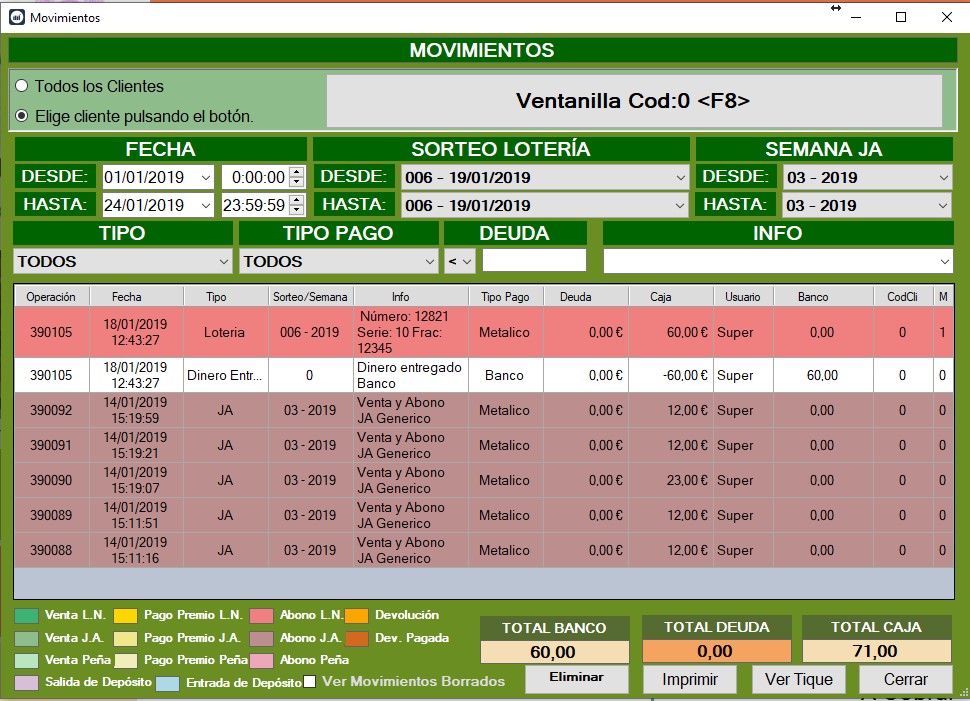Click the Número: 12821 info cell
The image size is (970, 701).
coord(411,332)
